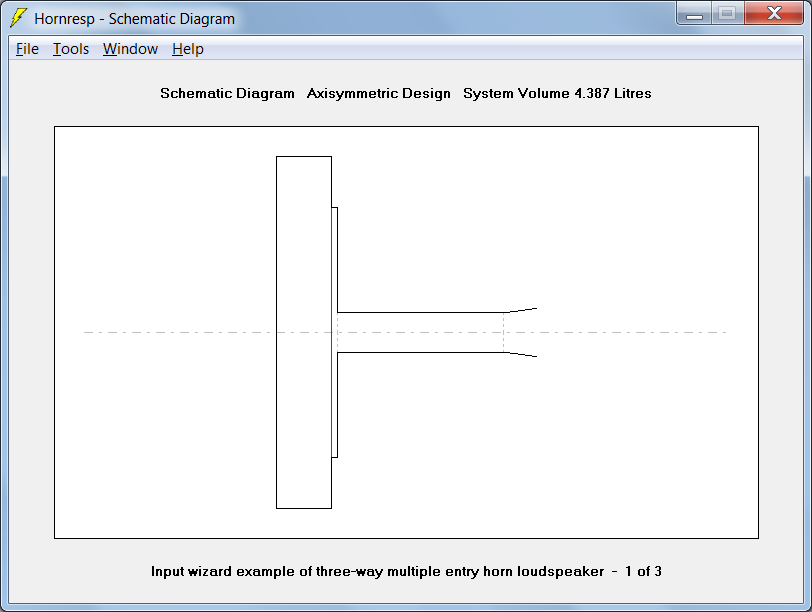Minimize the Schematic Diagram window
Image resolution: width=812 pixels, height=612 pixels.
click(694, 14)
